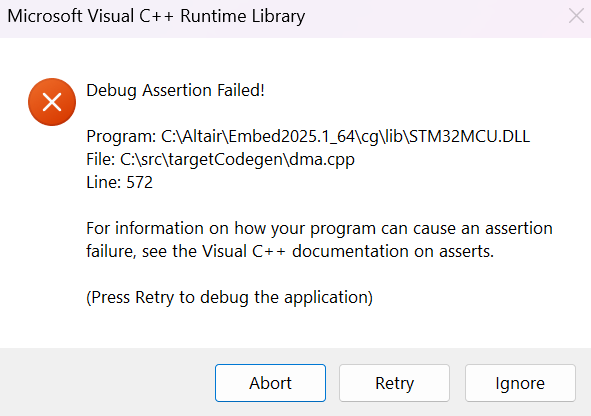This screenshot has height=416, width=591.
Task: Click the Abort button
Action: (x=270, y=383)
